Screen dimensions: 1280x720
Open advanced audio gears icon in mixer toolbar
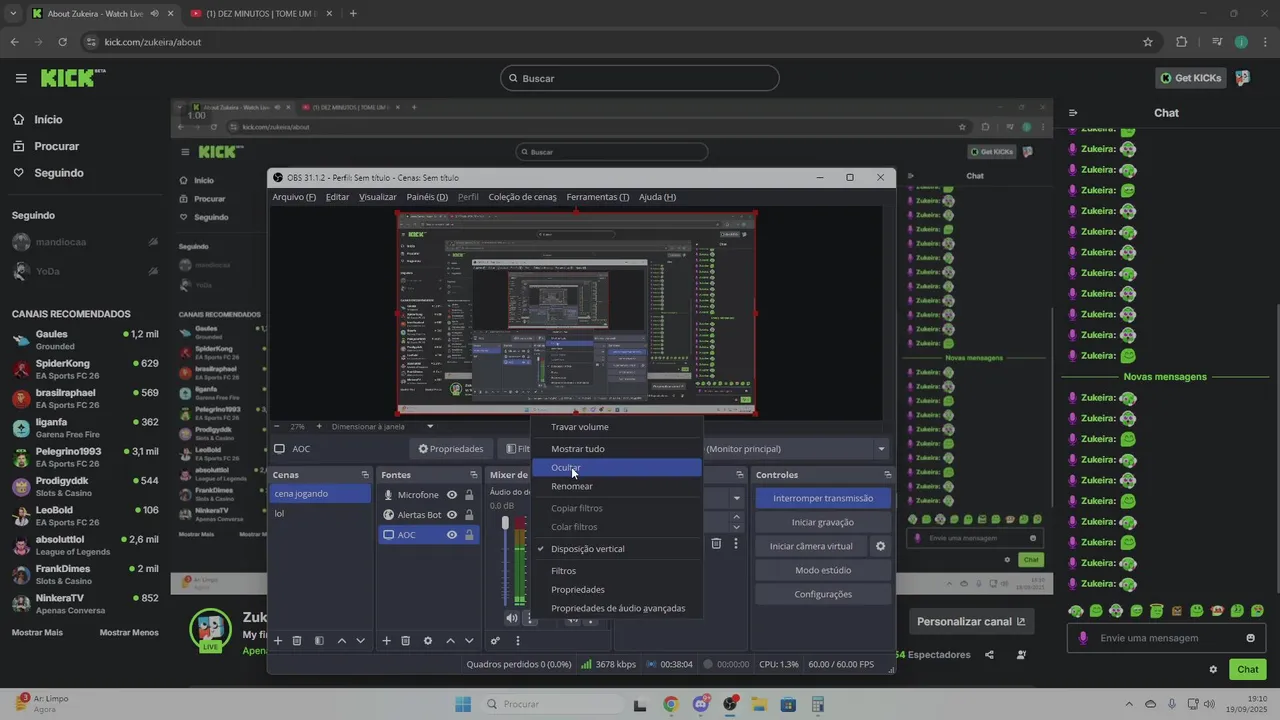(x=495, y=641)
